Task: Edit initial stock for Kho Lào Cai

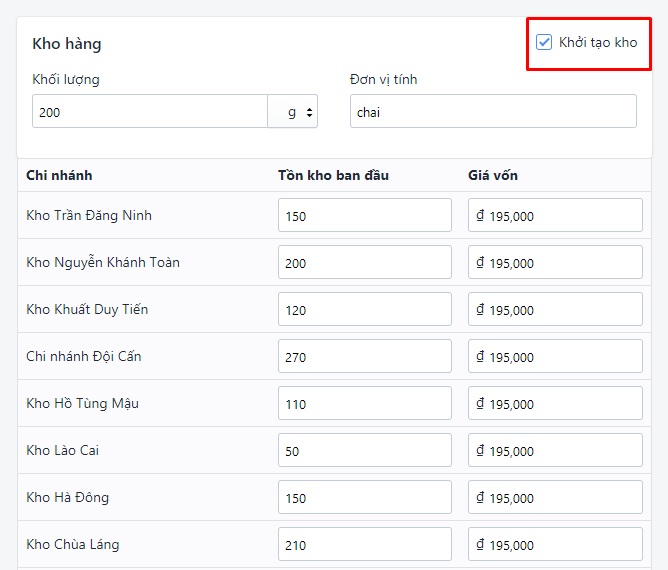Action: 365,450
